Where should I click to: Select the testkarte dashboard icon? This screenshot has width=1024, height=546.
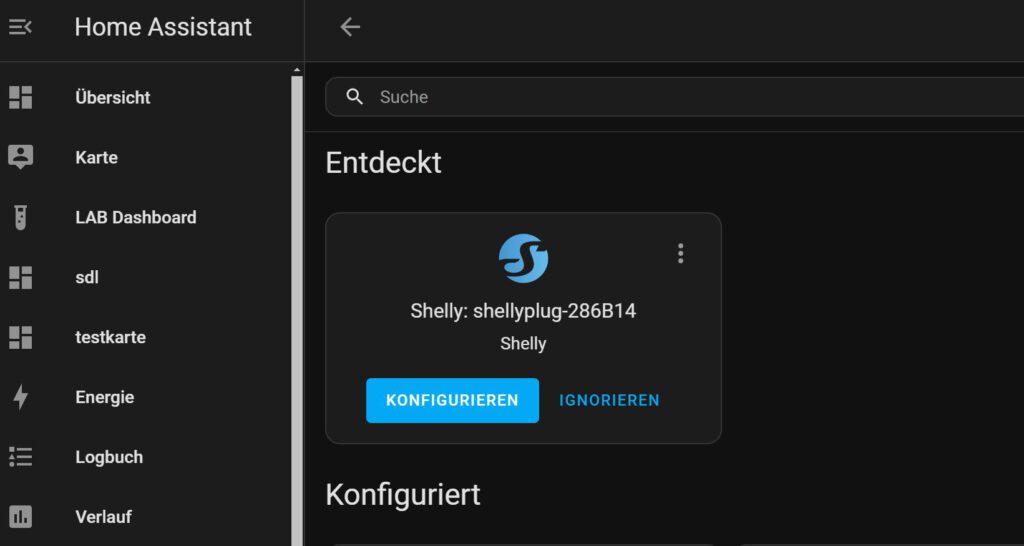20,338
